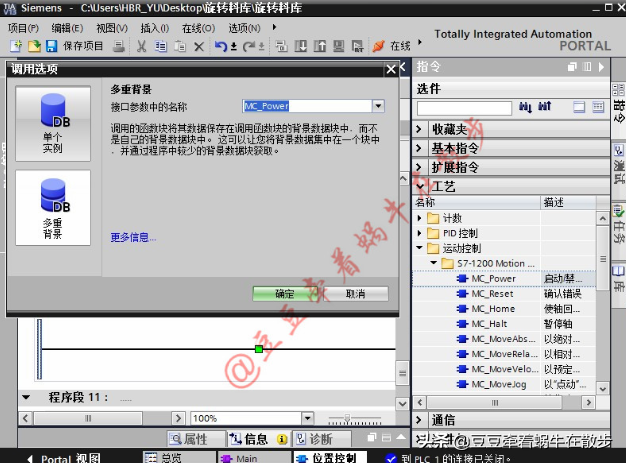Close the 调用选项 call options dialog
This screenshot has width=626, height=463.
(x=391, y=69)
